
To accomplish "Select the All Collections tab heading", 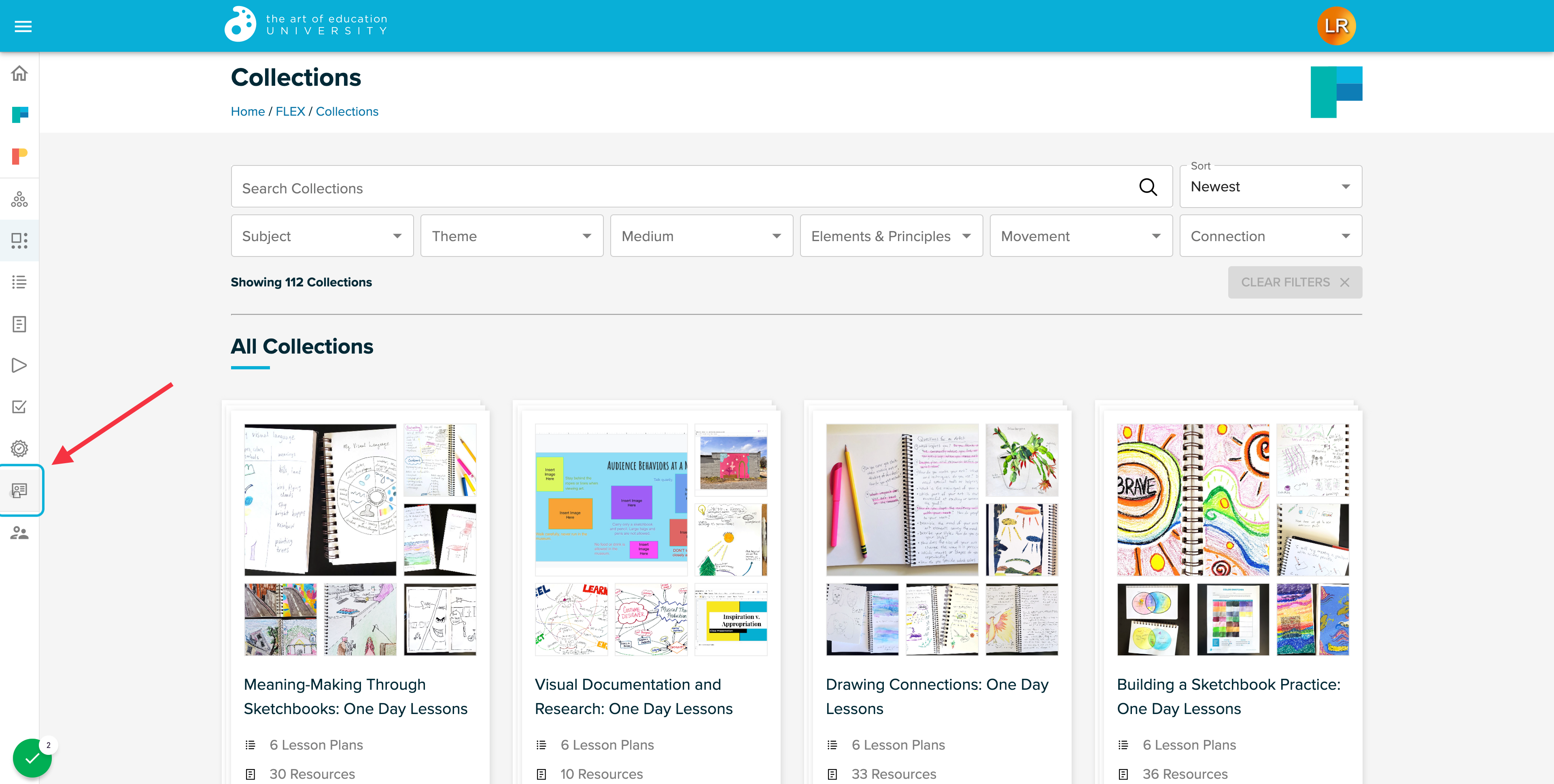I will (x=301, y=347).
